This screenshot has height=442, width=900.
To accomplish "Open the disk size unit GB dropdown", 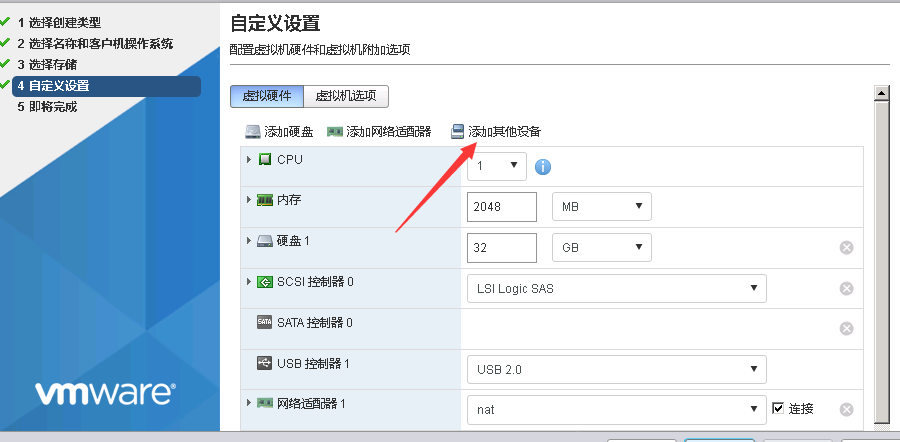I will pyautogui.click(x=602, y=247).
